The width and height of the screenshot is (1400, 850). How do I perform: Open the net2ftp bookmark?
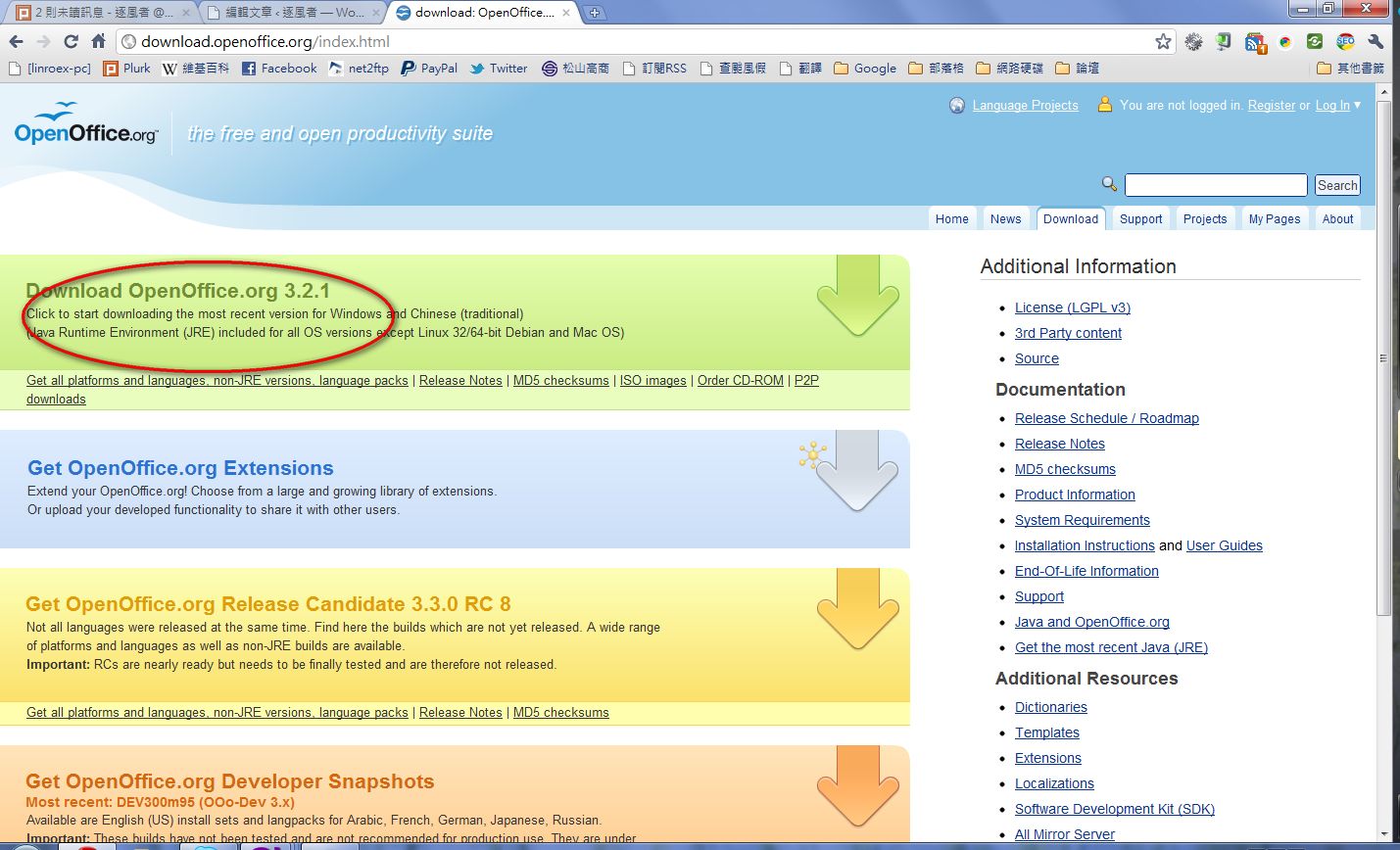(359, 69)
